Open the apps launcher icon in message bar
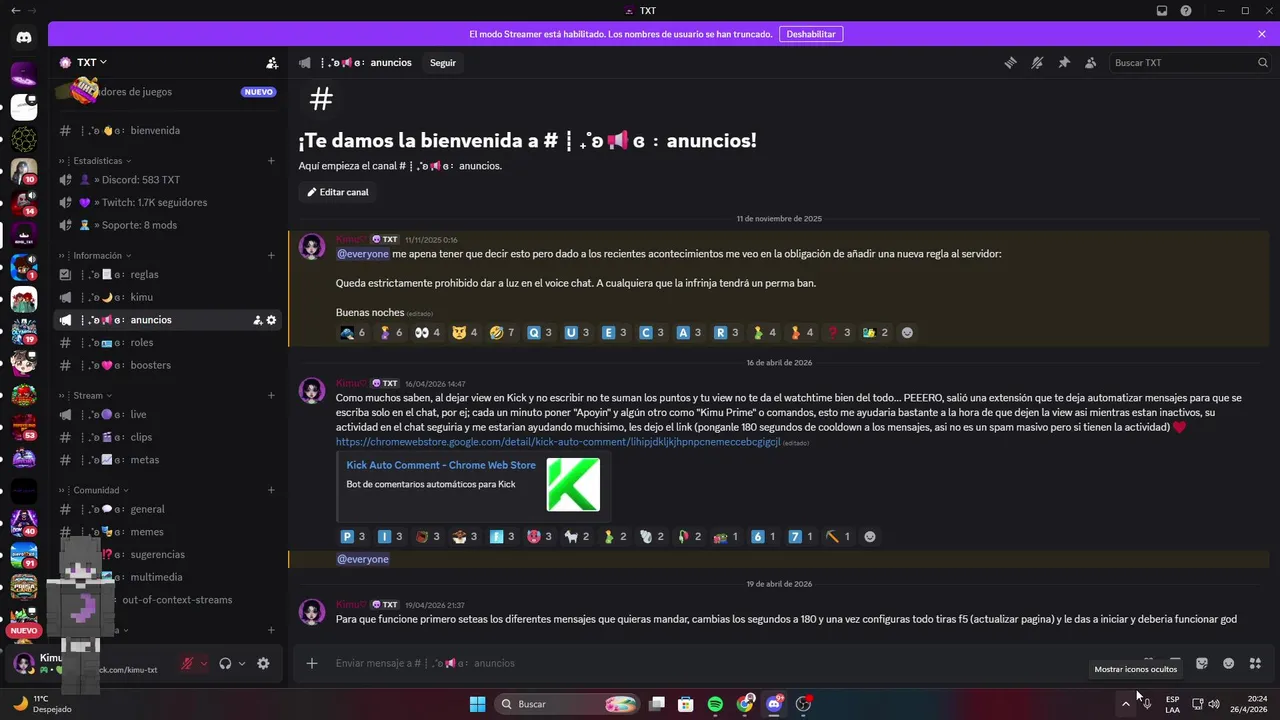Viewport: 1280px width, 720px height. [1256, 663]
